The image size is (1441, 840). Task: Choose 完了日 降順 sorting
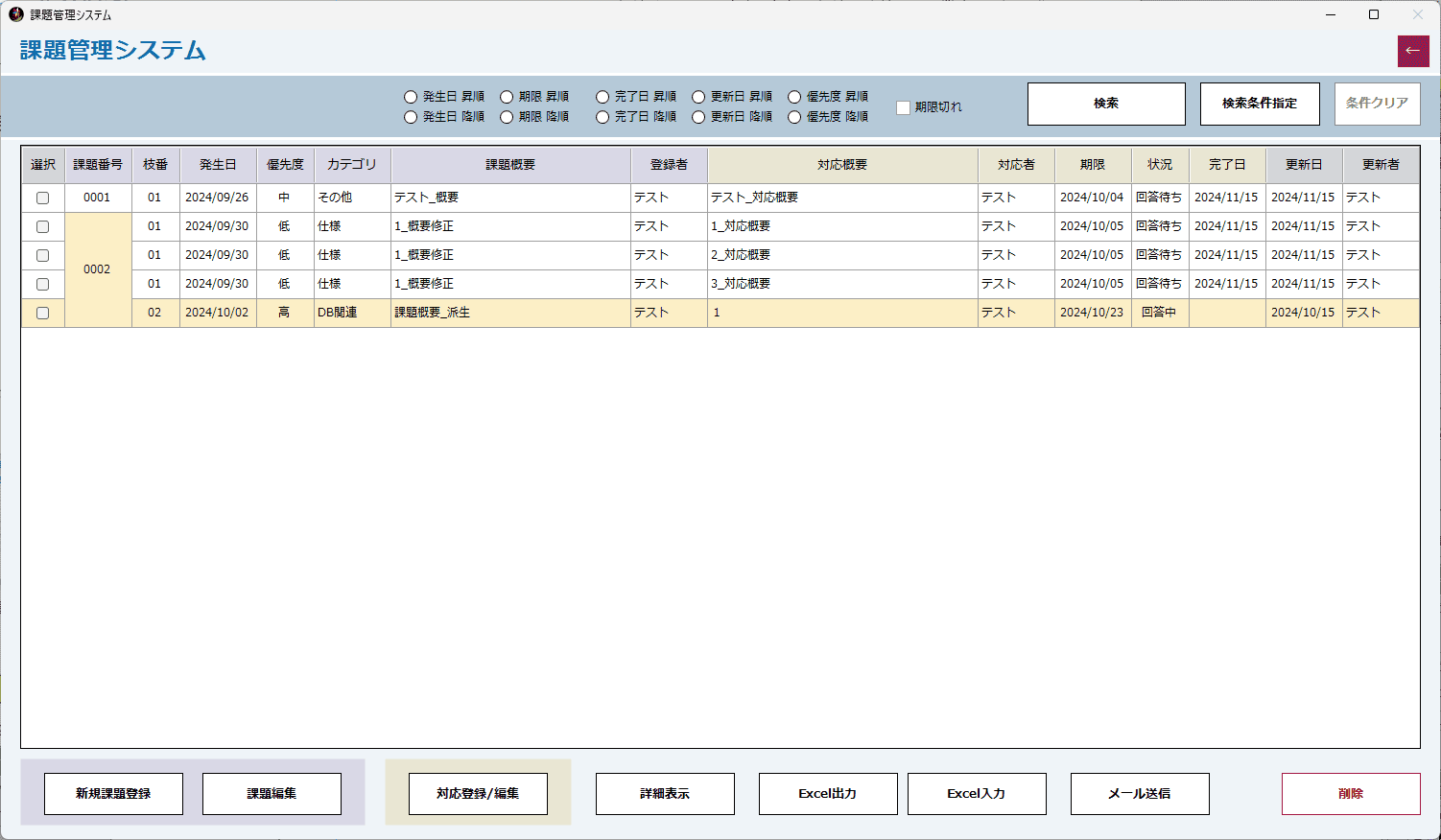[x=636, y=117]
